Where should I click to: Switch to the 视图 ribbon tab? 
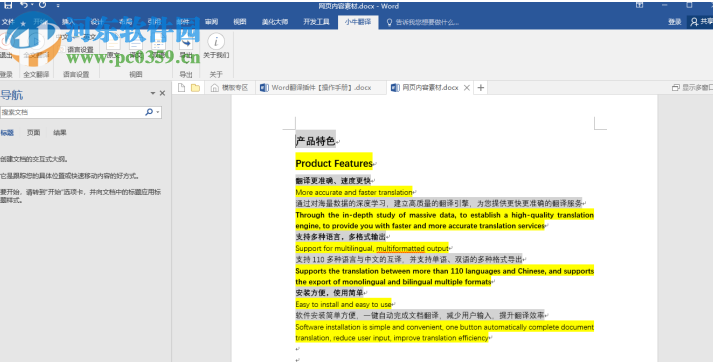click(x=240, y=22)
